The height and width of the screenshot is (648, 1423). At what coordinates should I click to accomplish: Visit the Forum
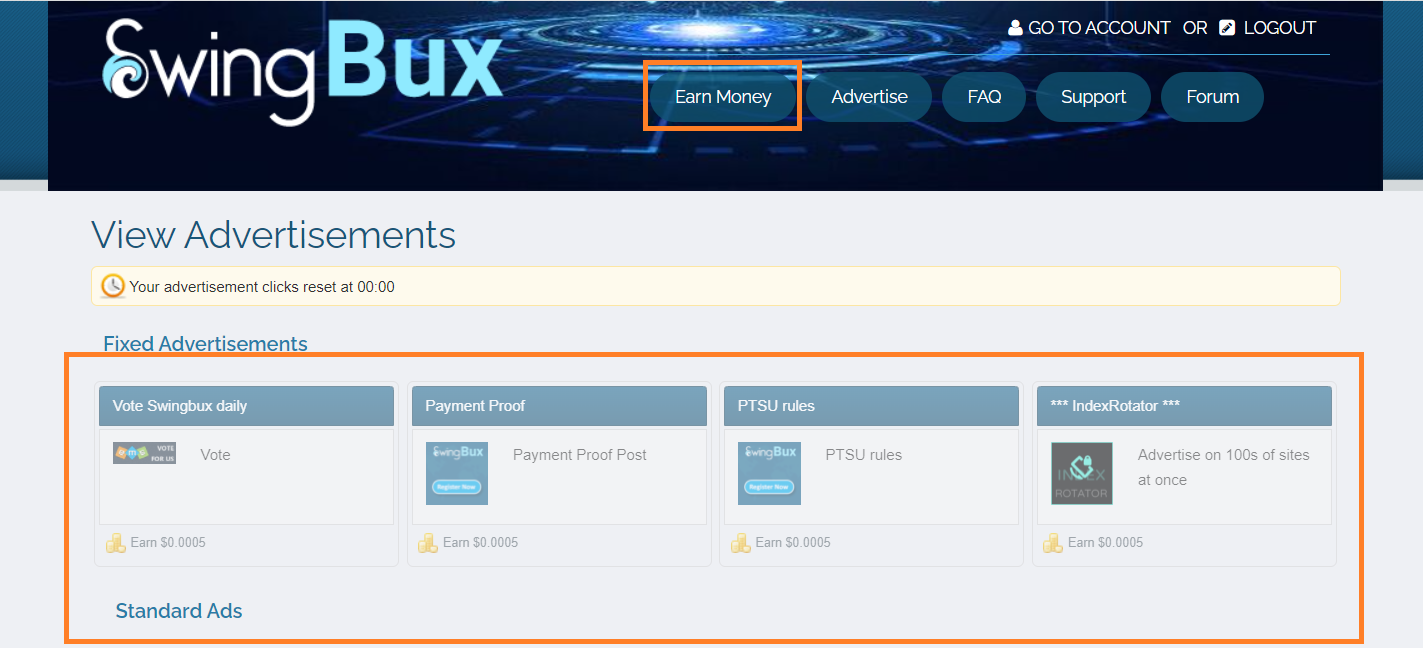pyautogui.click(x=1212, y=97)
